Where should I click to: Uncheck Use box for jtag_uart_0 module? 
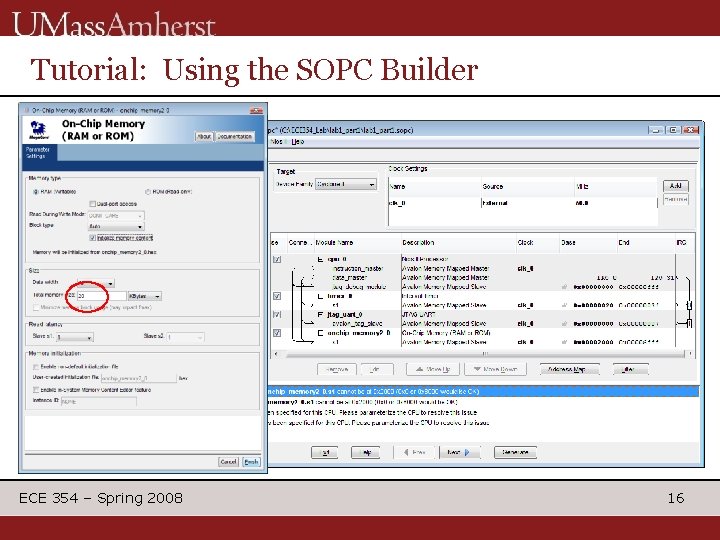(277, 315)
